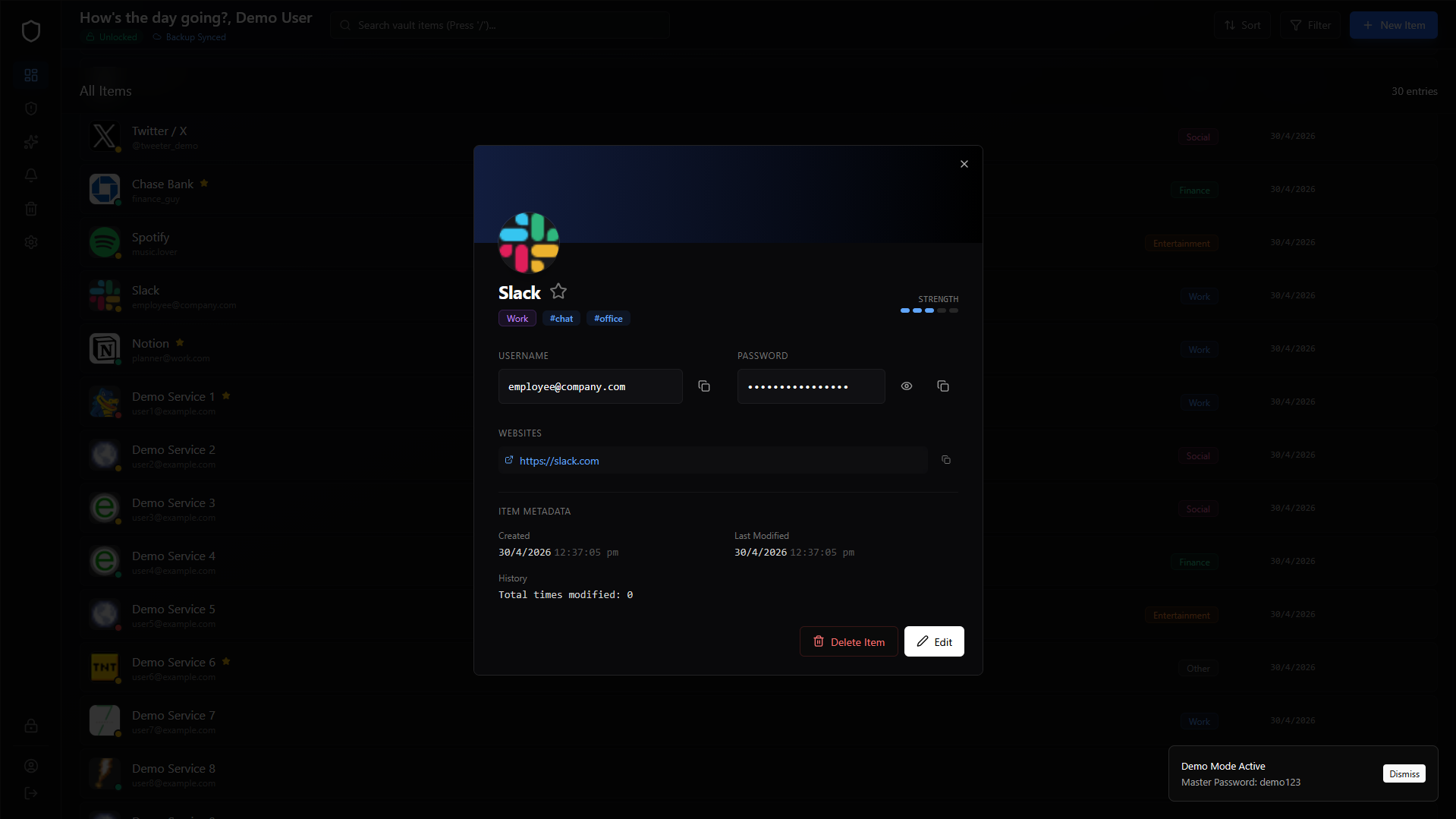Image resolution: width=1456 pixels, height=819 pixels.
Task: Select the Work tag on Slack
Action: [x=517, y=318]
